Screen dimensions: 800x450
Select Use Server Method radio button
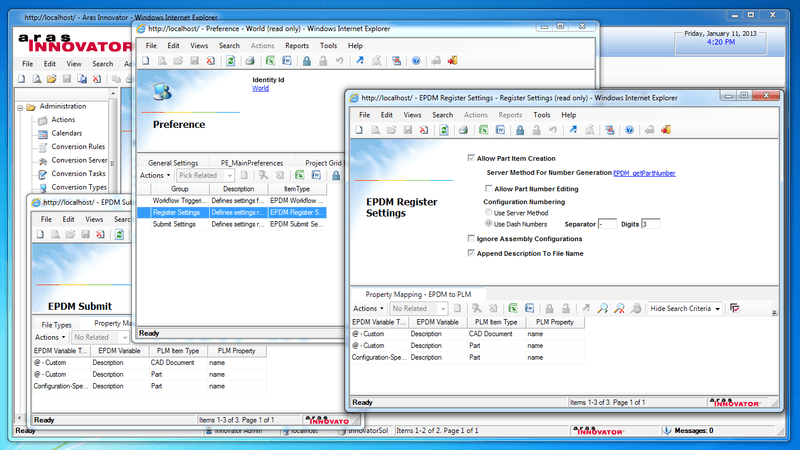tap(489, 212)
